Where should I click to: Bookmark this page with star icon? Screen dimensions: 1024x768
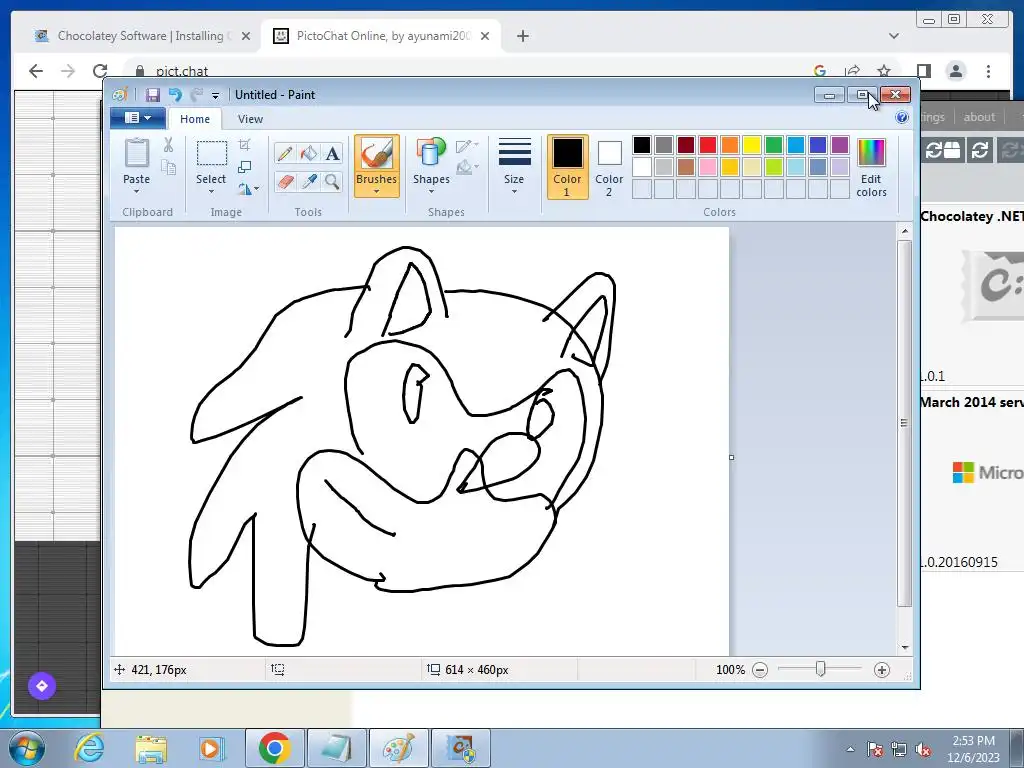884,71
